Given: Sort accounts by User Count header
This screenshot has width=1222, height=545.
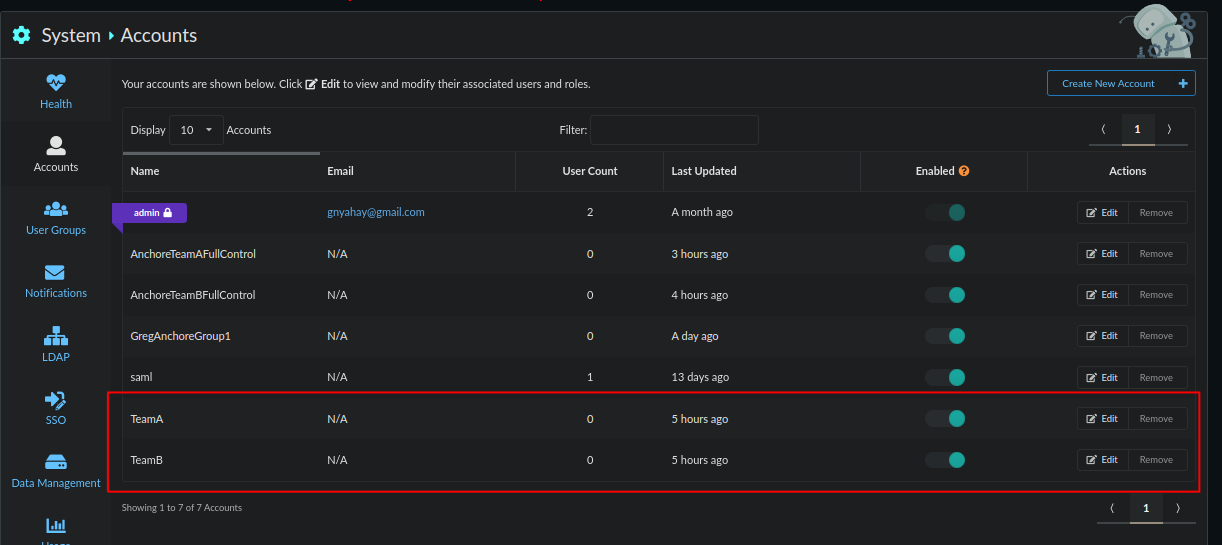Looking at the screenshot, I should [589, 171].
